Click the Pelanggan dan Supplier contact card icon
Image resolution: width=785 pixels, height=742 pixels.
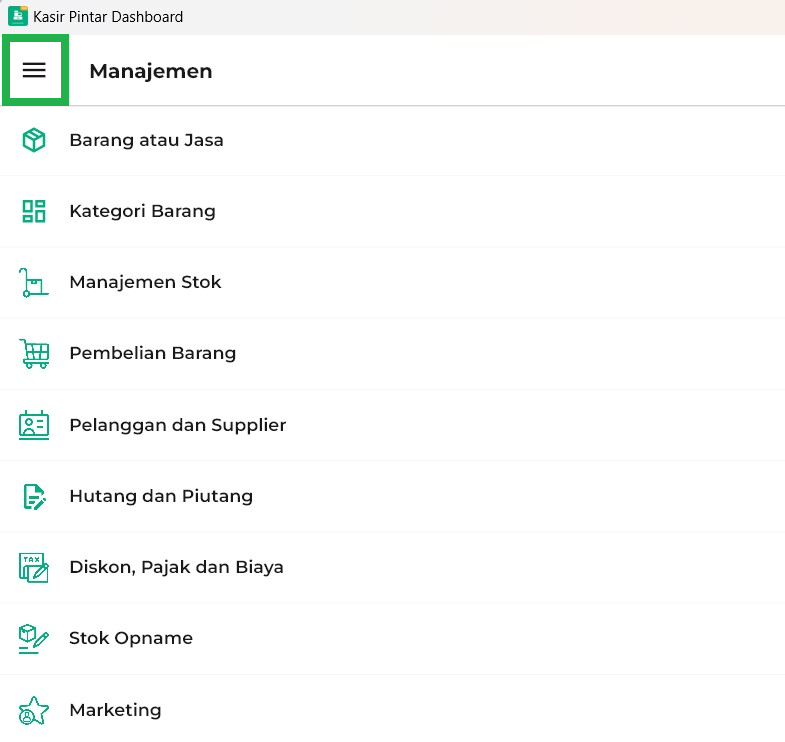click(34, 425)
